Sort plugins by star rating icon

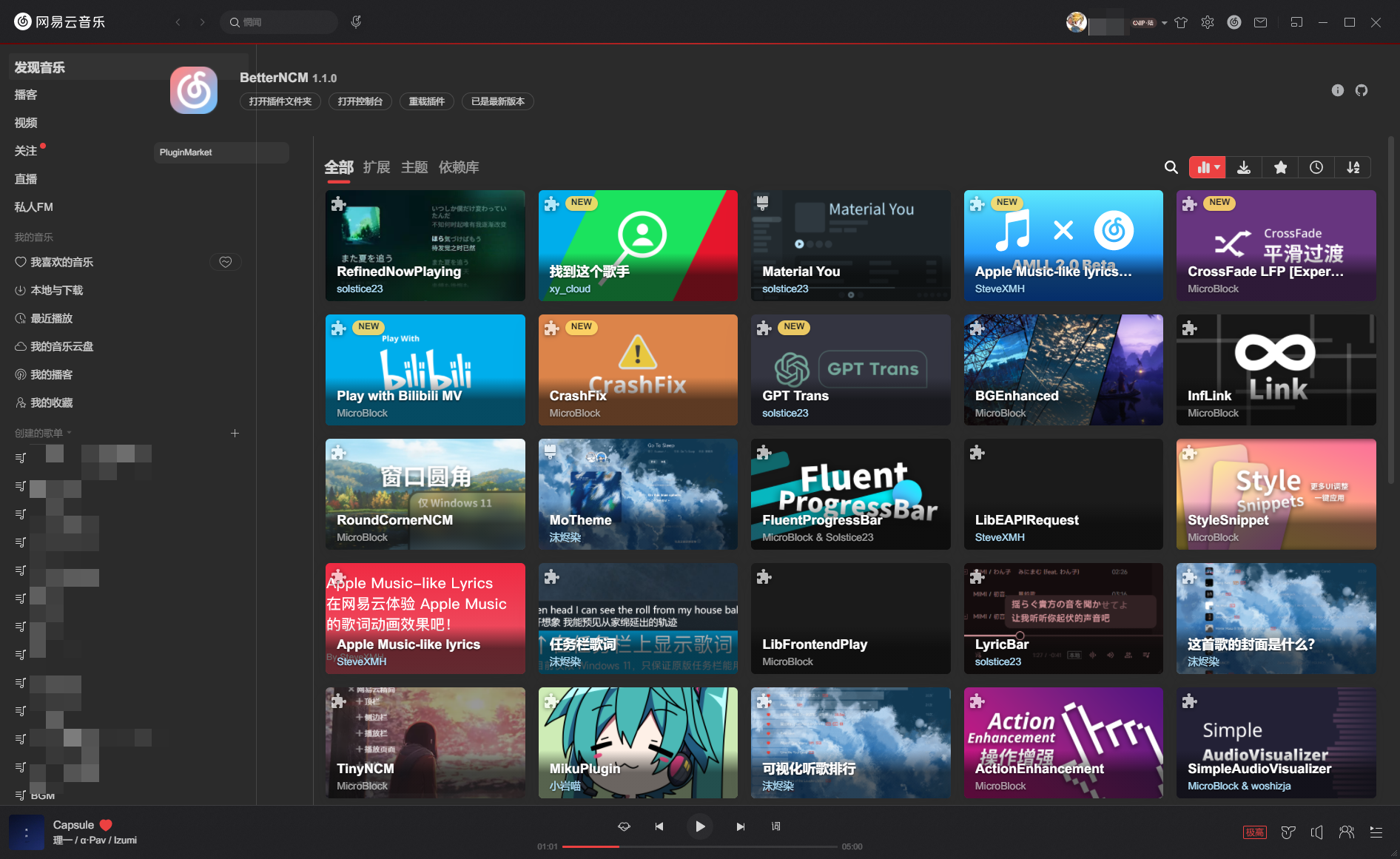[1280, 168]
